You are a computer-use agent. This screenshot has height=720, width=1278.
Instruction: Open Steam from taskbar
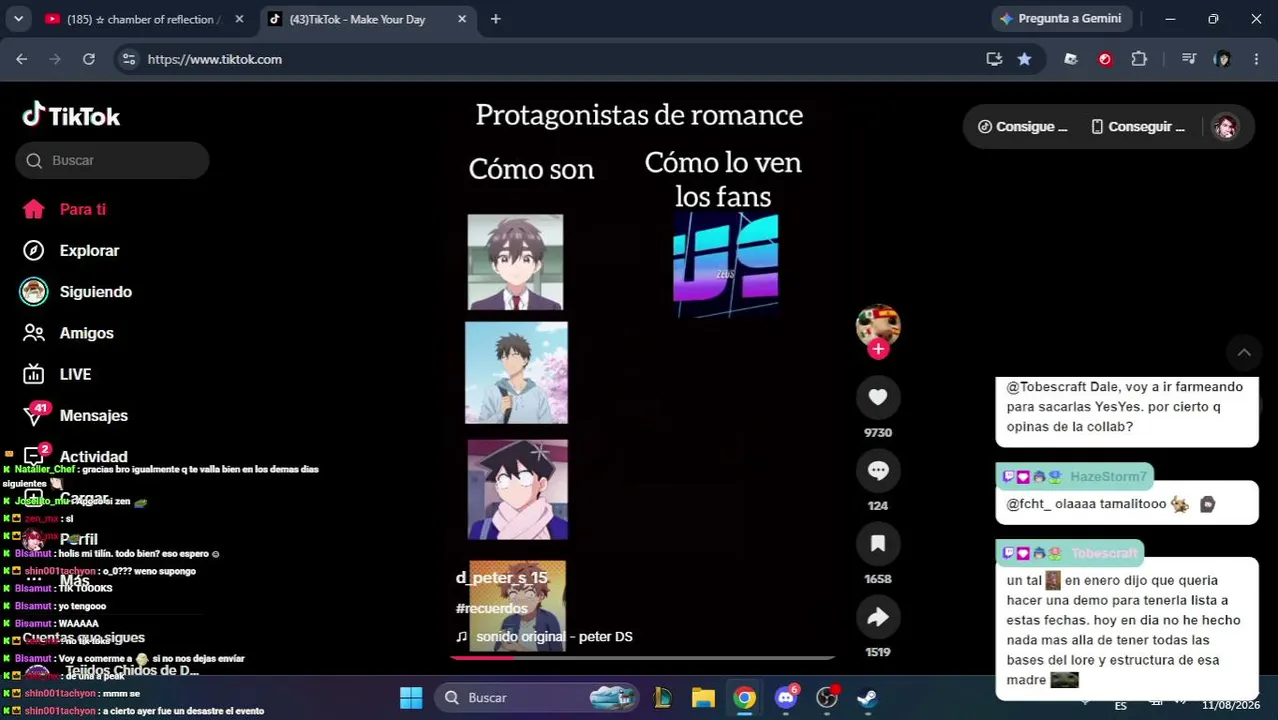(x=867, y=697)
